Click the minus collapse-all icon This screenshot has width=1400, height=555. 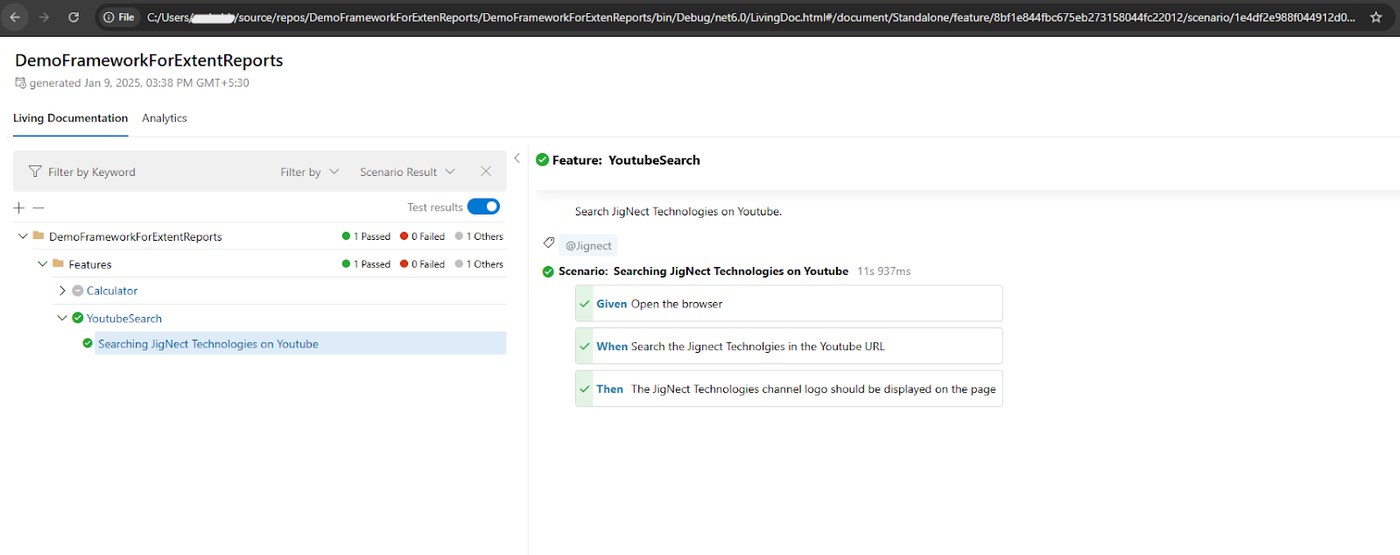[x=39, y=207]
